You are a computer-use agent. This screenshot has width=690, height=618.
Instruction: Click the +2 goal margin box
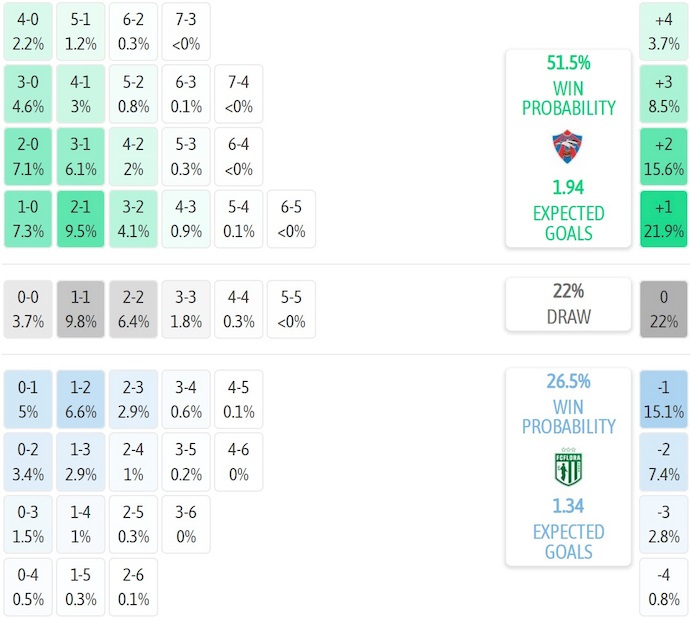[664, 156]
